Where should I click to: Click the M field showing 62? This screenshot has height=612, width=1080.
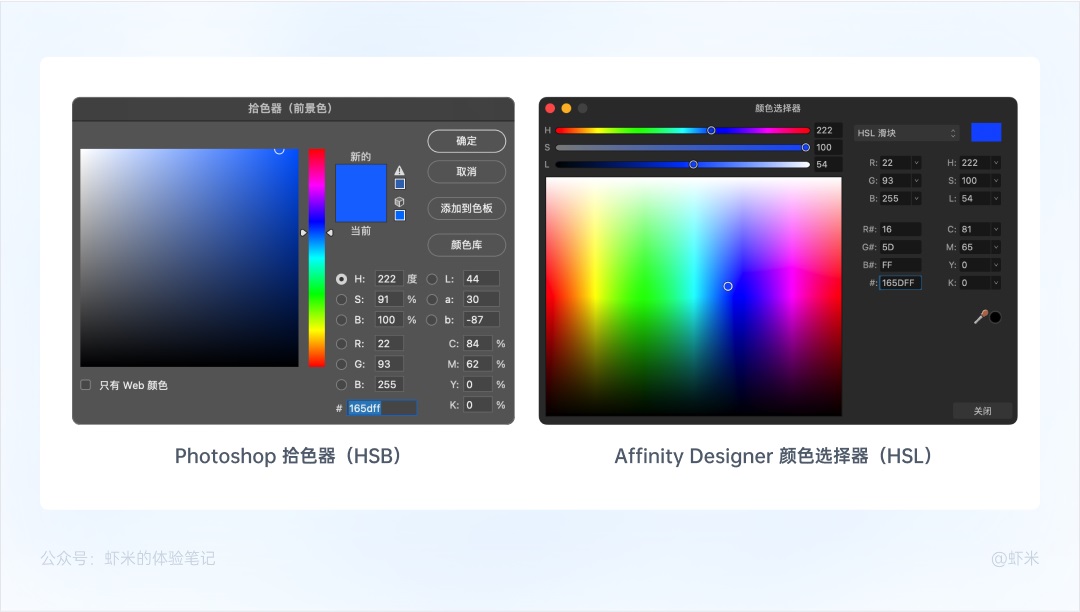(x=478, y=364)
